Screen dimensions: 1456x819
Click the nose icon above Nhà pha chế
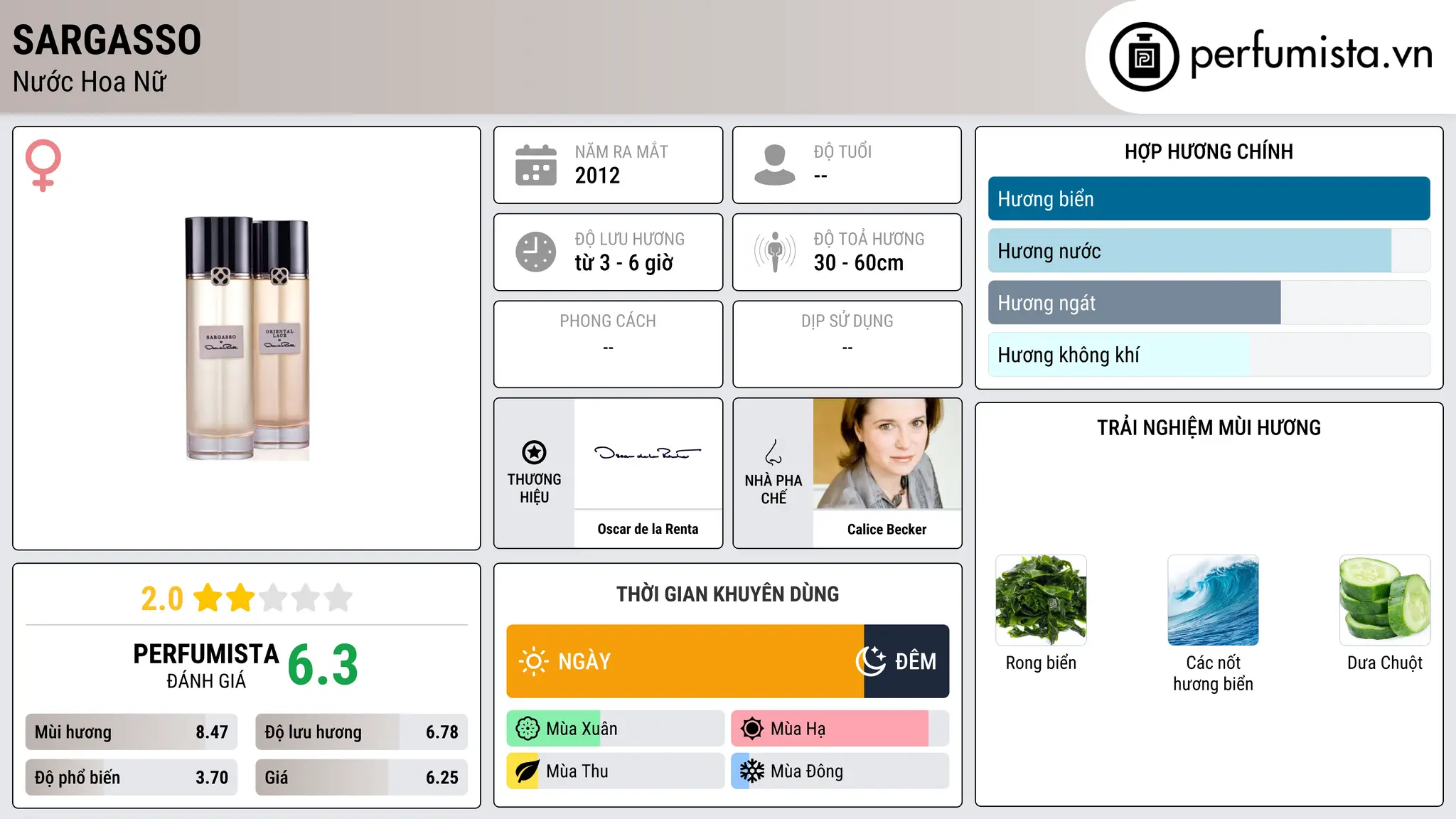point(773,452)
